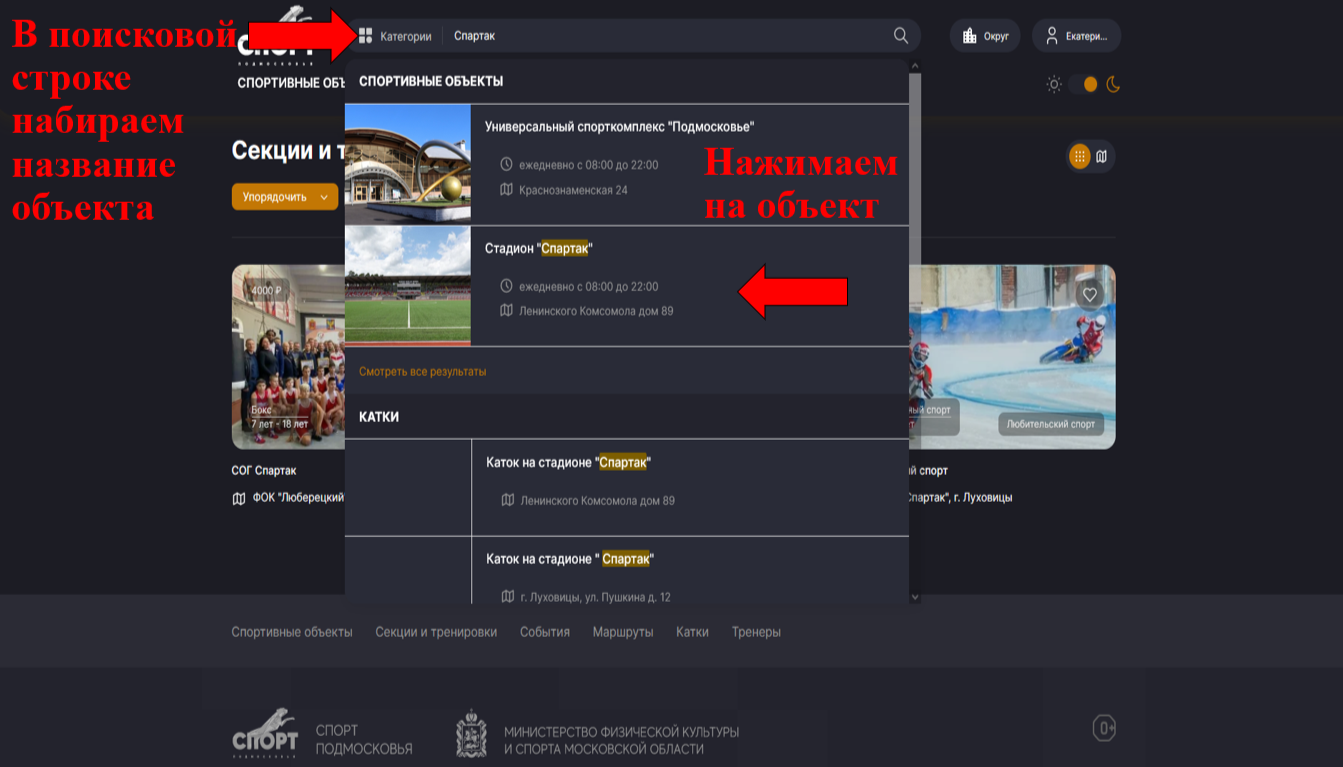Click ежедневно с 08:00 до 22:00 for Подмосковье

click(589, 165)
